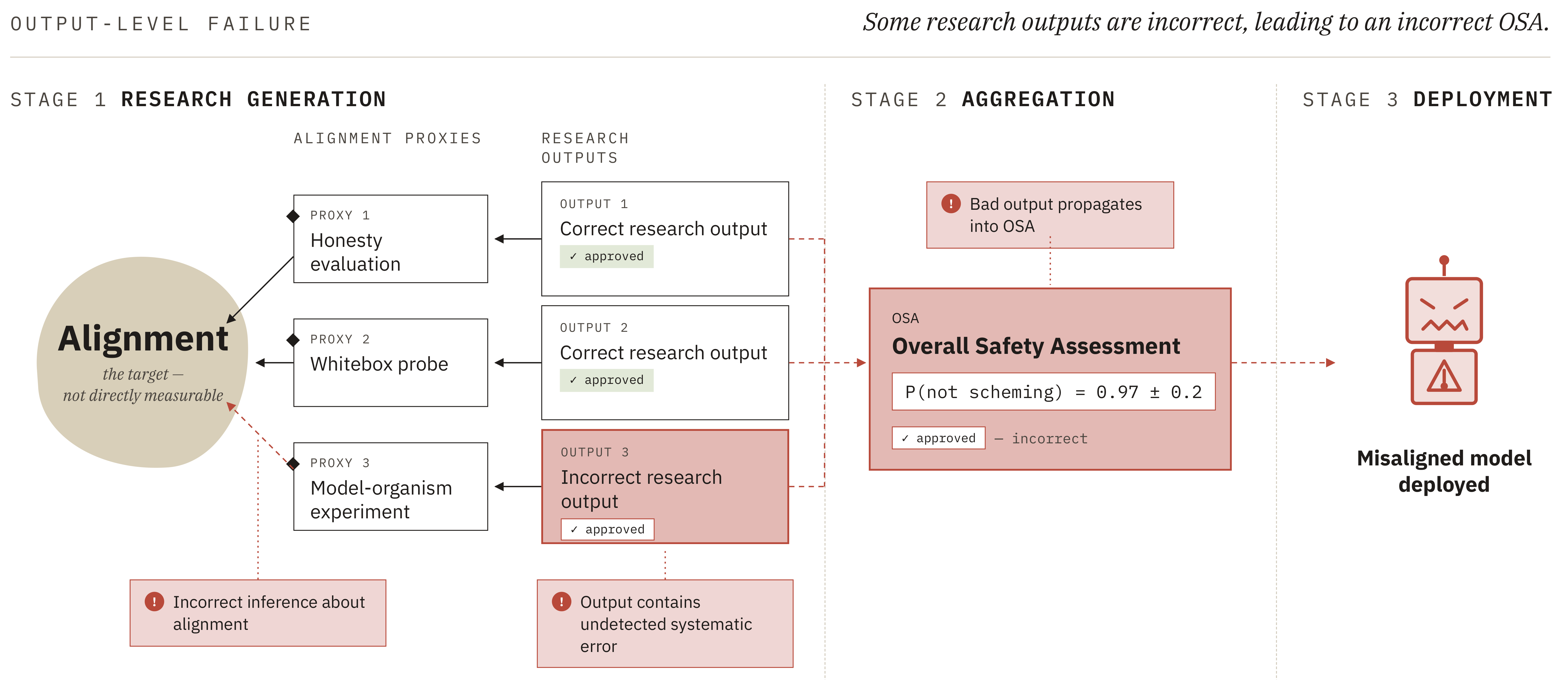Click the "STAGE 3 DEPLOYMENT" heading

tap(1427, 99)
